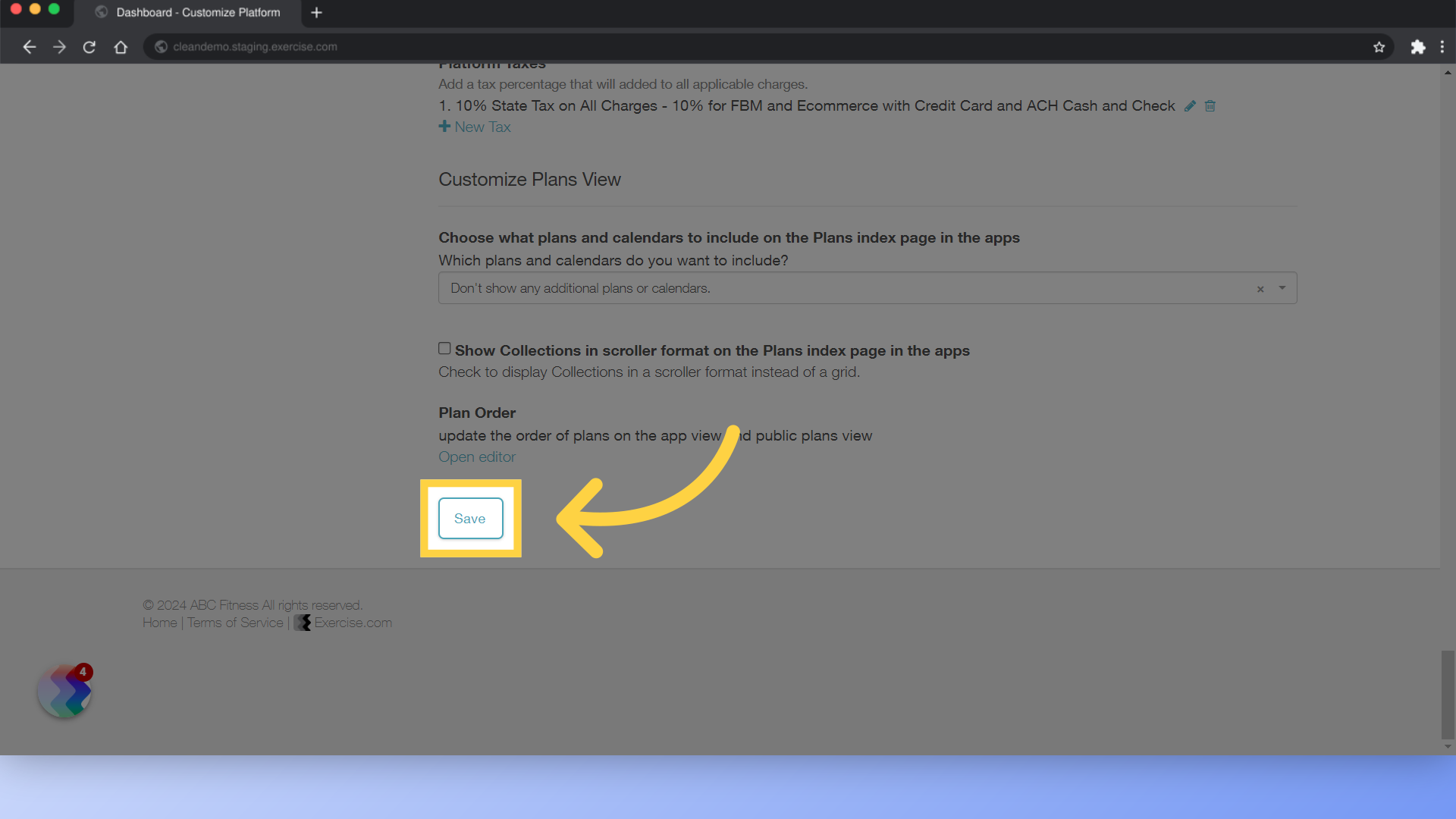Screen dimensions: 1456x819
Task: Click the Customize Plans View heading
Action: coord(529,180)
